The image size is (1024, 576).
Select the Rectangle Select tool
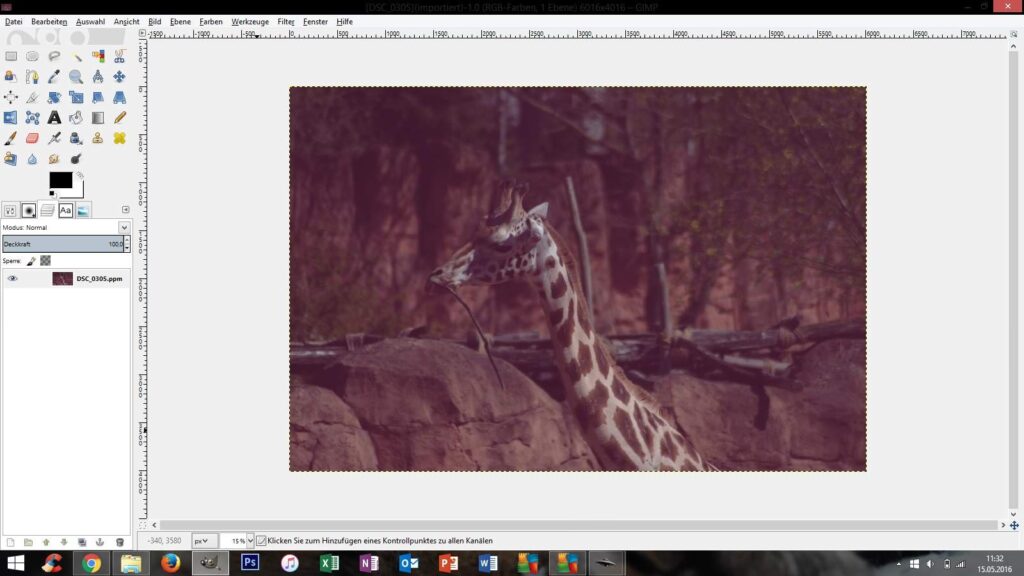click(x=11, y=57)
